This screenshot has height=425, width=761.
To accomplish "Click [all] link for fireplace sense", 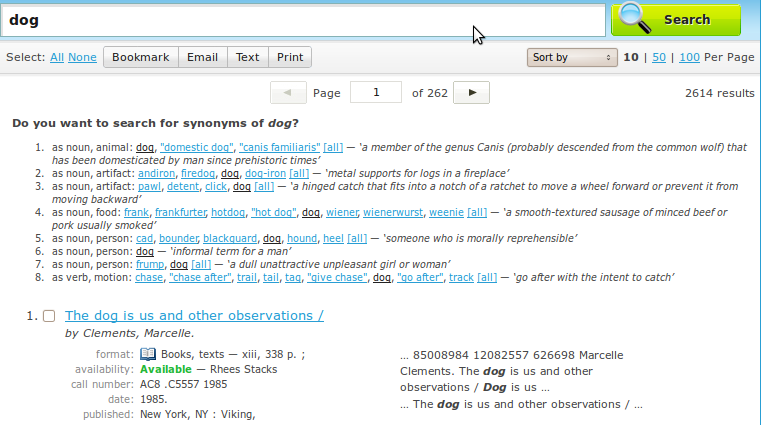I will click(299, 173).
